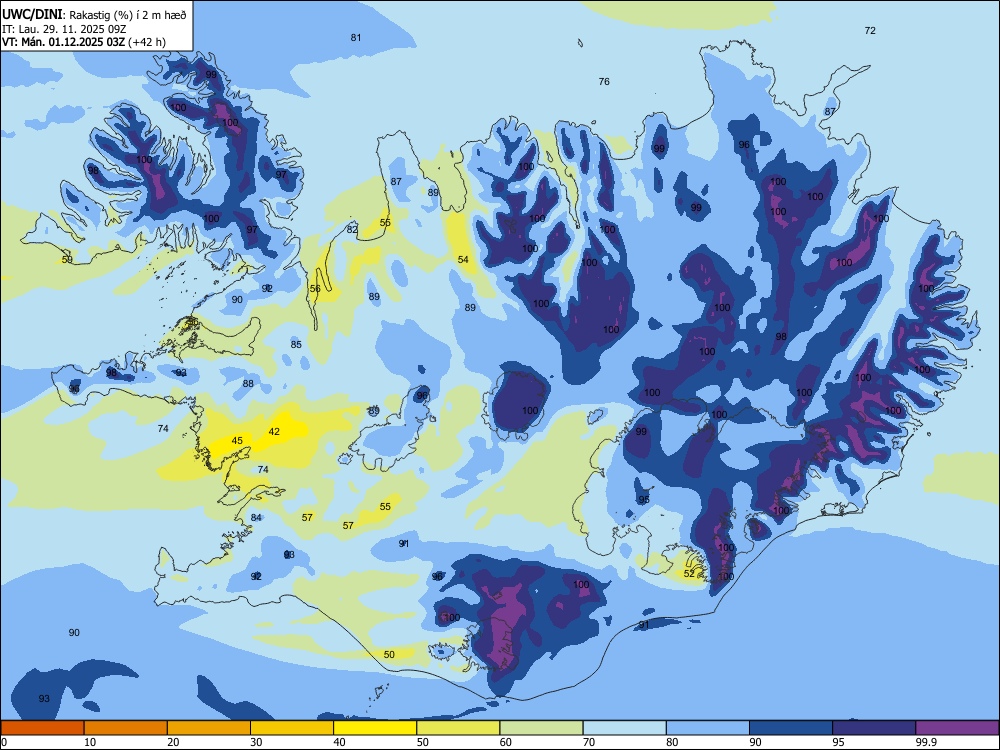Click the value '52' in the yellow patch
The width and height of the screenshot is (1000, 750).
click(689, 574)
